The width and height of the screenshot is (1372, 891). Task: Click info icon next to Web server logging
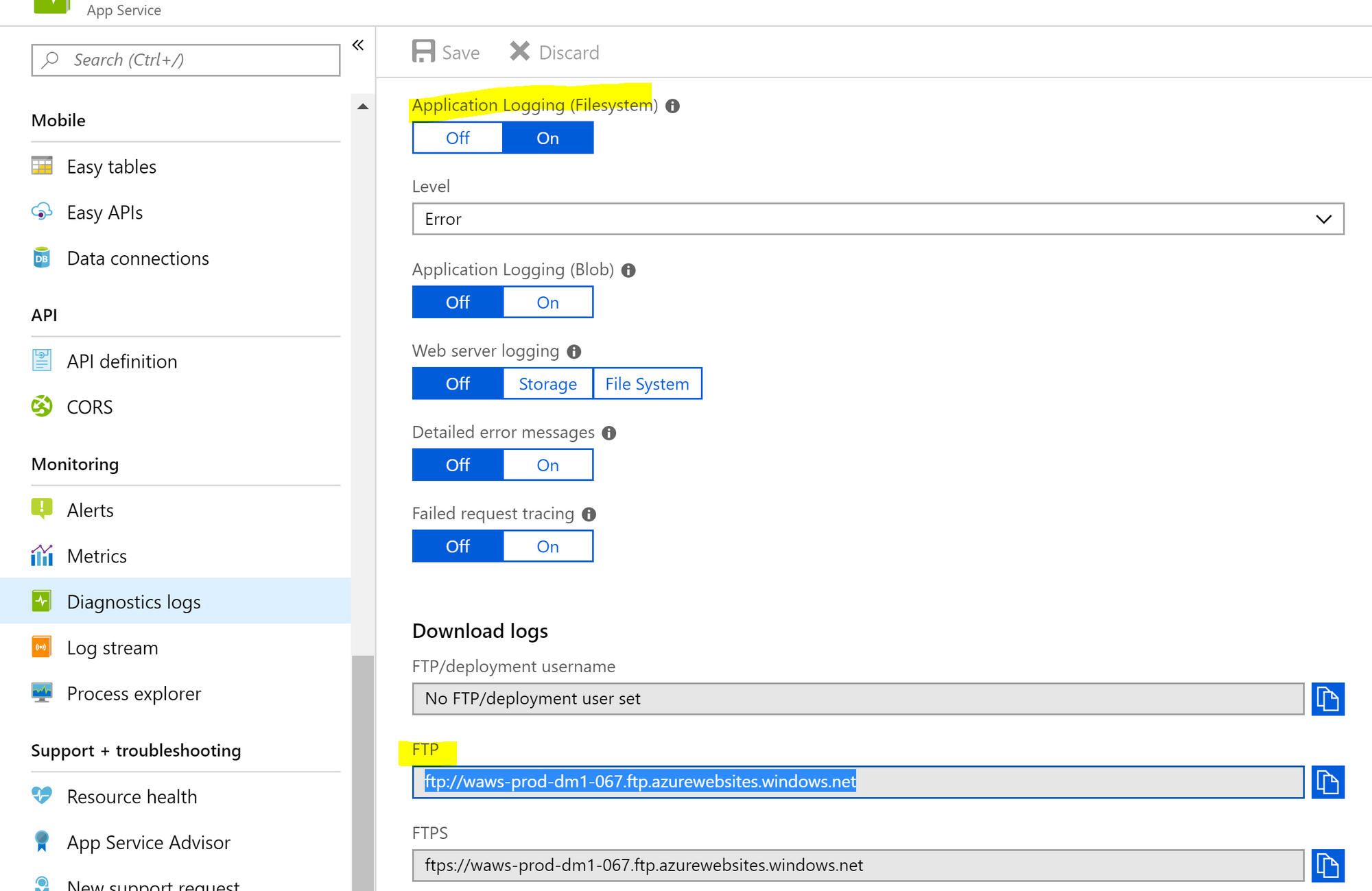click(x=574, y=352)
